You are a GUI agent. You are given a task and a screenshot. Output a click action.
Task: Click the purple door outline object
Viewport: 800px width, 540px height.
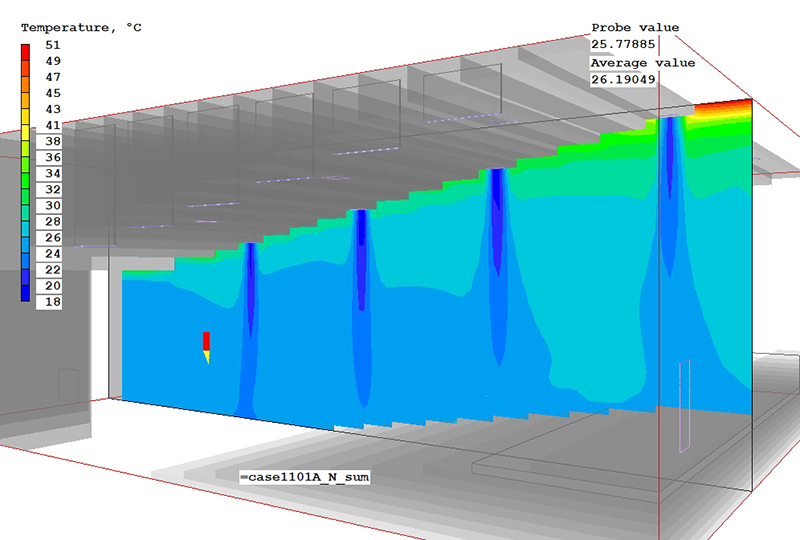pos(684,406)
